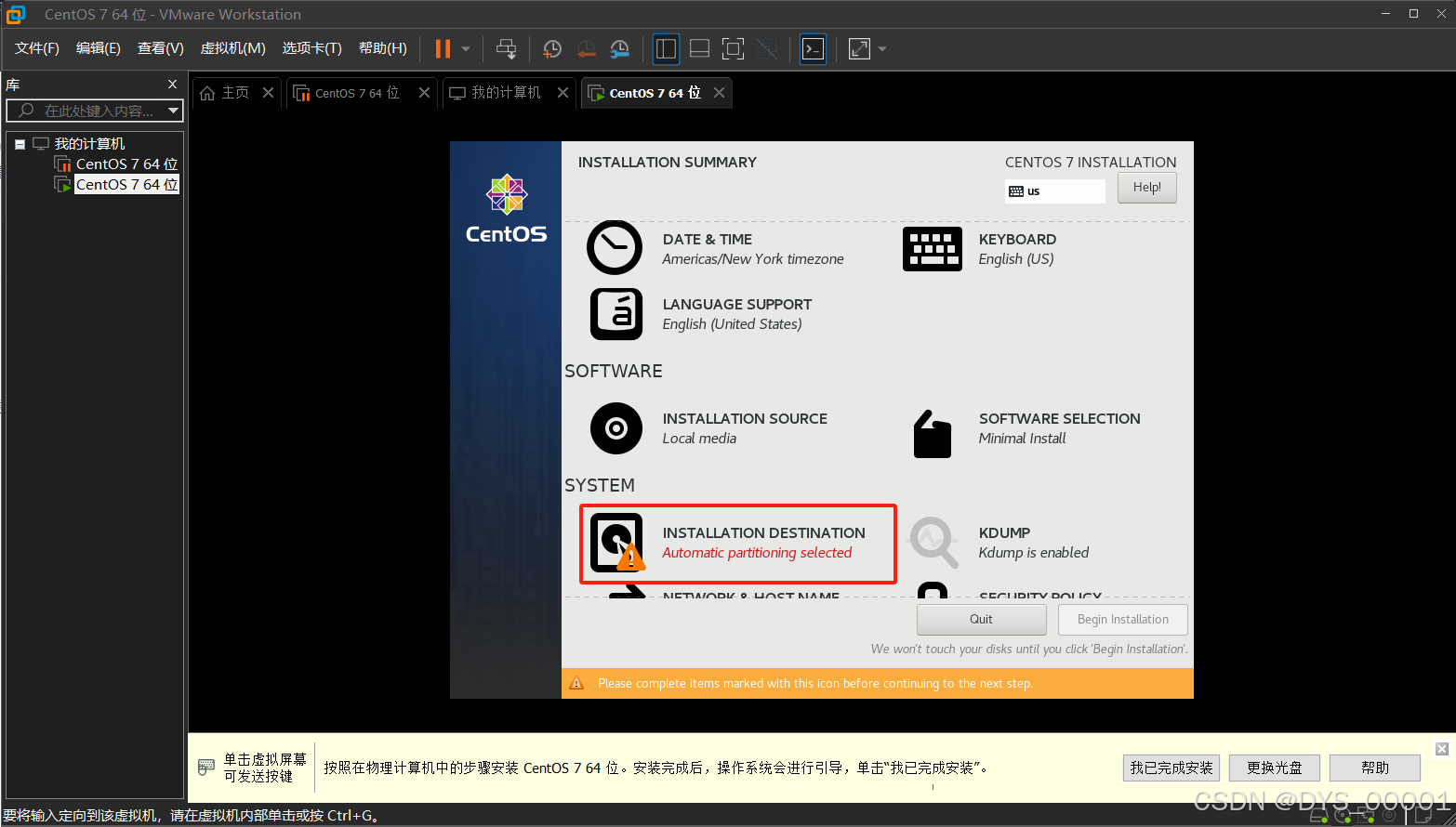Viewport: 1456px width, 827px height.
Task: Click the Quit button
Action: tap(981, 620)
